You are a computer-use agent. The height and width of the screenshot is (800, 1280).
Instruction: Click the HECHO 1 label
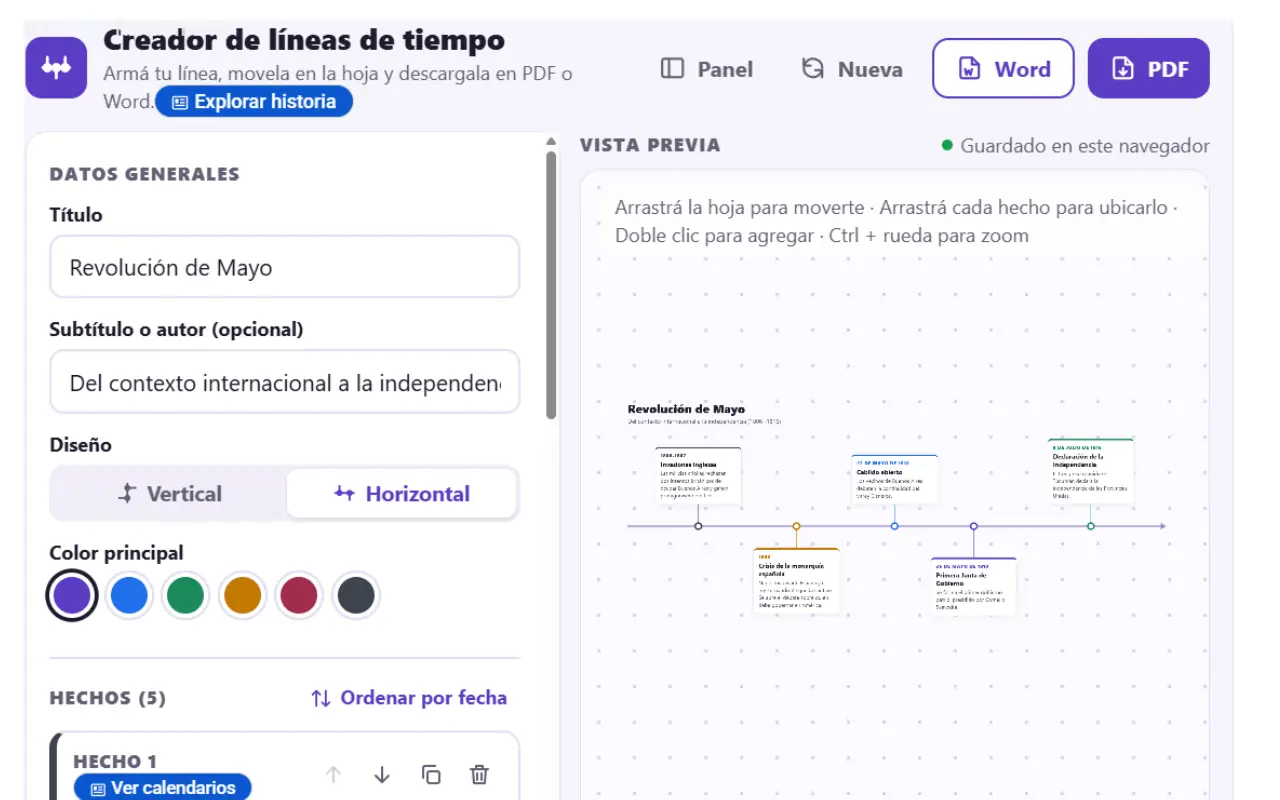point(115,761)
